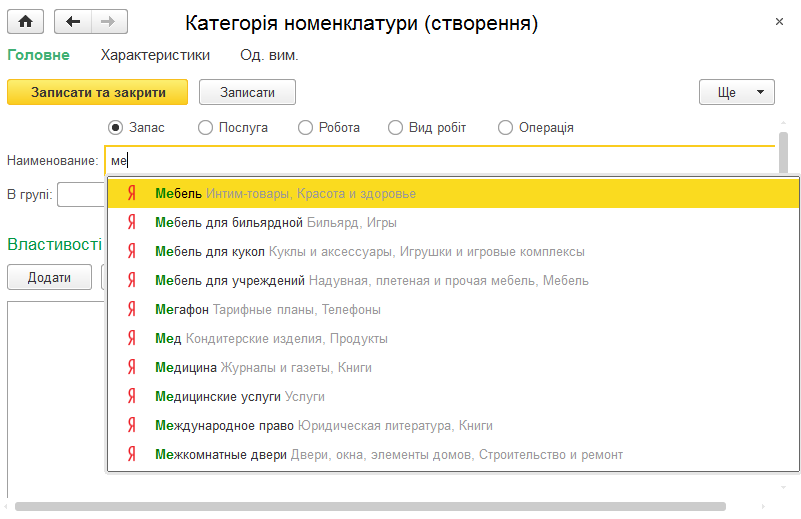The width and height of the screenshot is (801, 519).
Task: Choose suggestion Мебель для кукол
Action: pos(453,251)
